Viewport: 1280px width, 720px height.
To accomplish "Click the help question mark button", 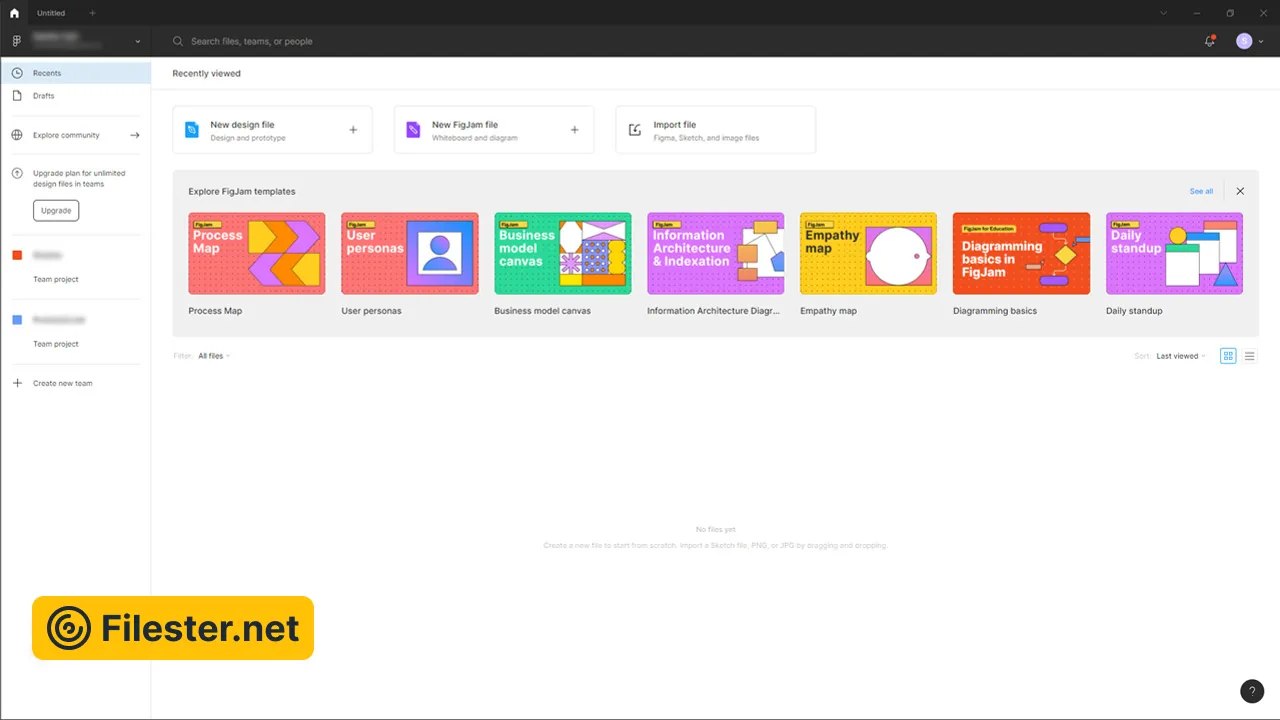I will pos(1251,691).
